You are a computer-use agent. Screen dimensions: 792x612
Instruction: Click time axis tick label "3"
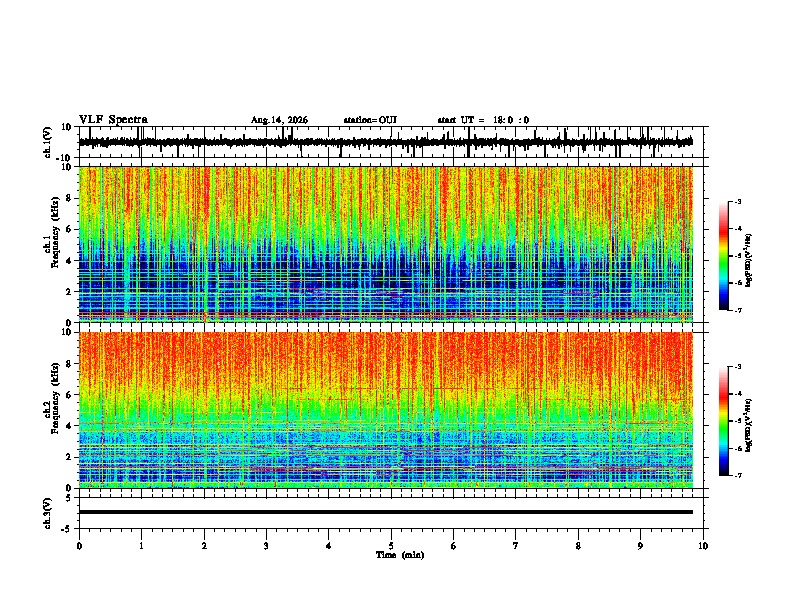(x=266, y=546)
